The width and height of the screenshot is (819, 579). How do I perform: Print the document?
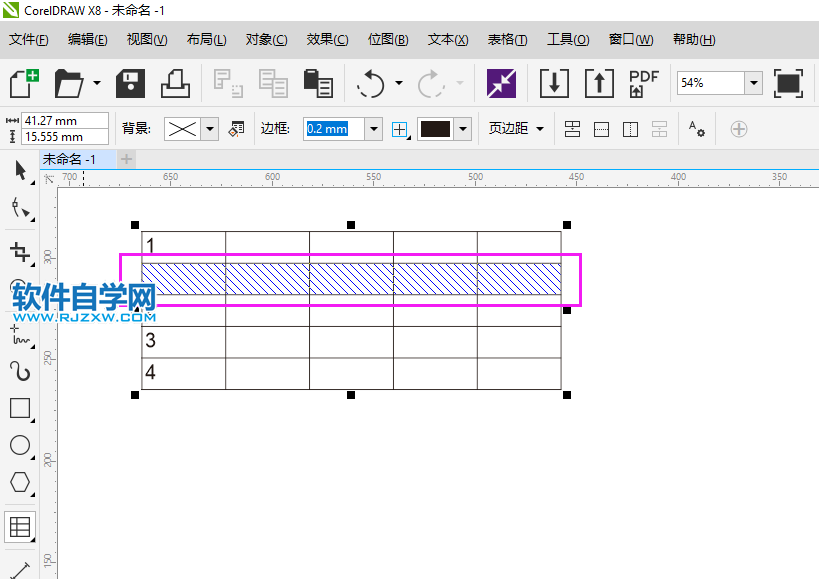click(175, 83)
